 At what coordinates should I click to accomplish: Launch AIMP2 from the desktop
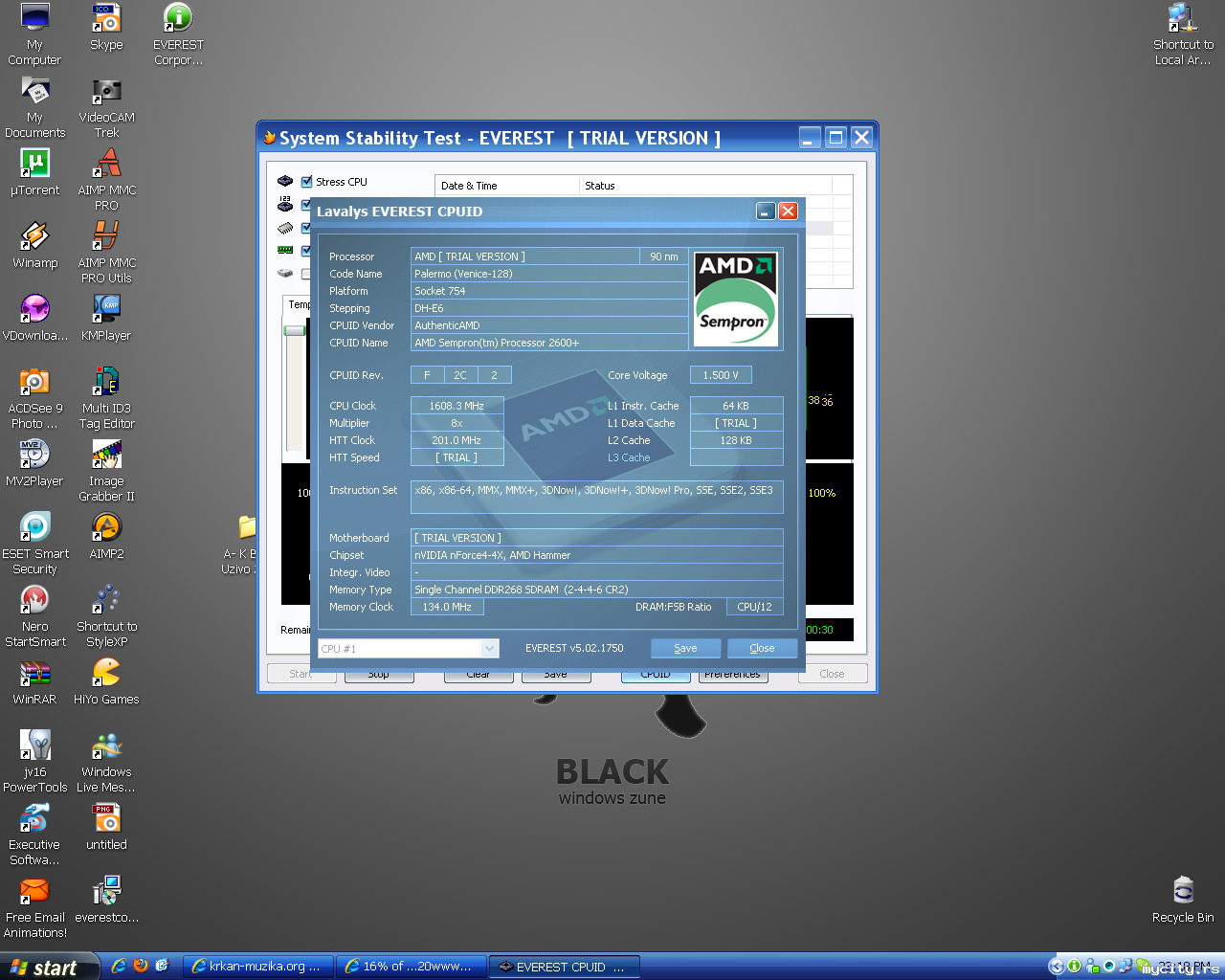106,536
